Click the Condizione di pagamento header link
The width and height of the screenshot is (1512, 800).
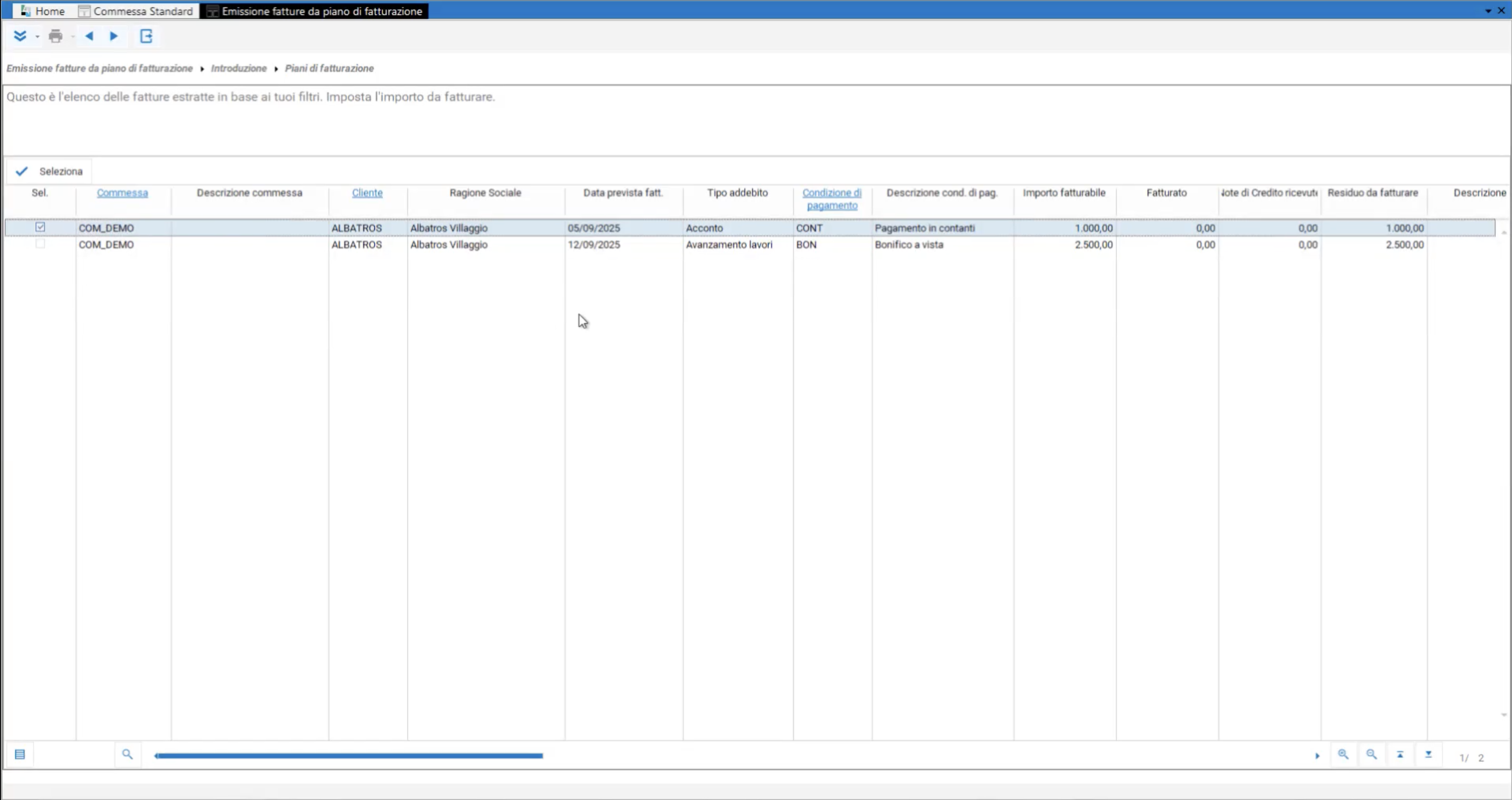(832, 199)
